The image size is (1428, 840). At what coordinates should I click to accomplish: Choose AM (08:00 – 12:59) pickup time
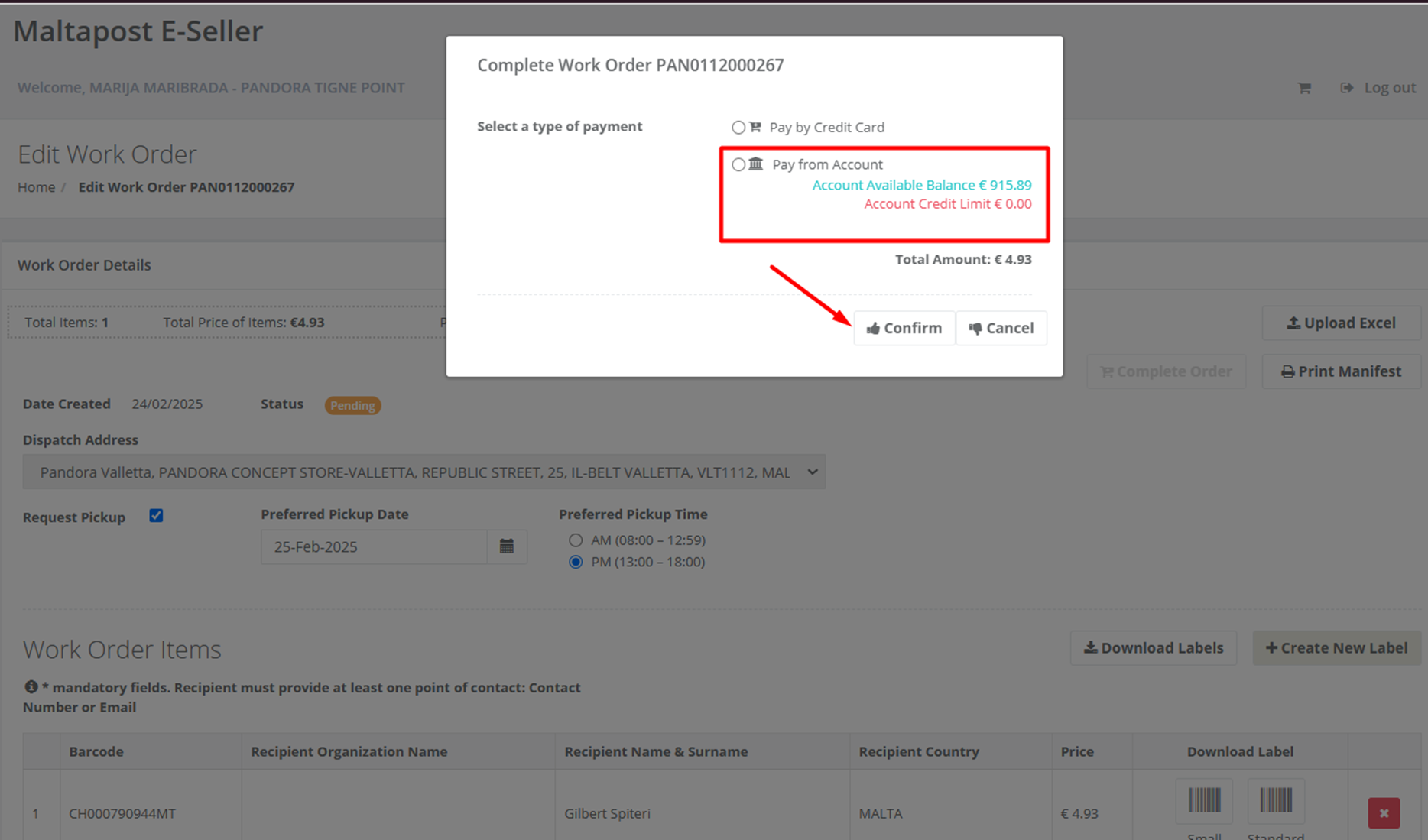coord(576,540)
